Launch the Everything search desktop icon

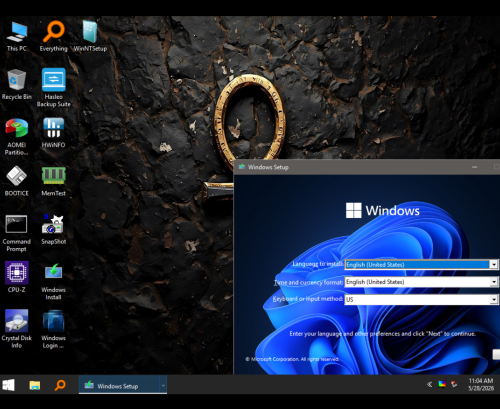pos(53,36)
